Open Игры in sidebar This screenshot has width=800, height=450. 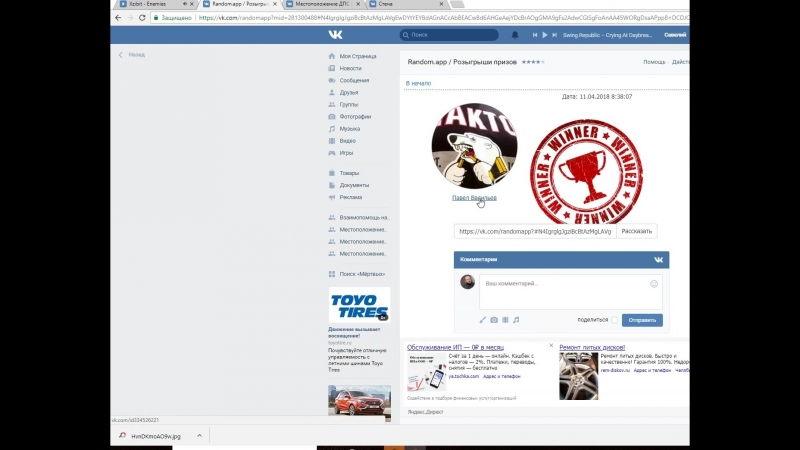point(346,153)
